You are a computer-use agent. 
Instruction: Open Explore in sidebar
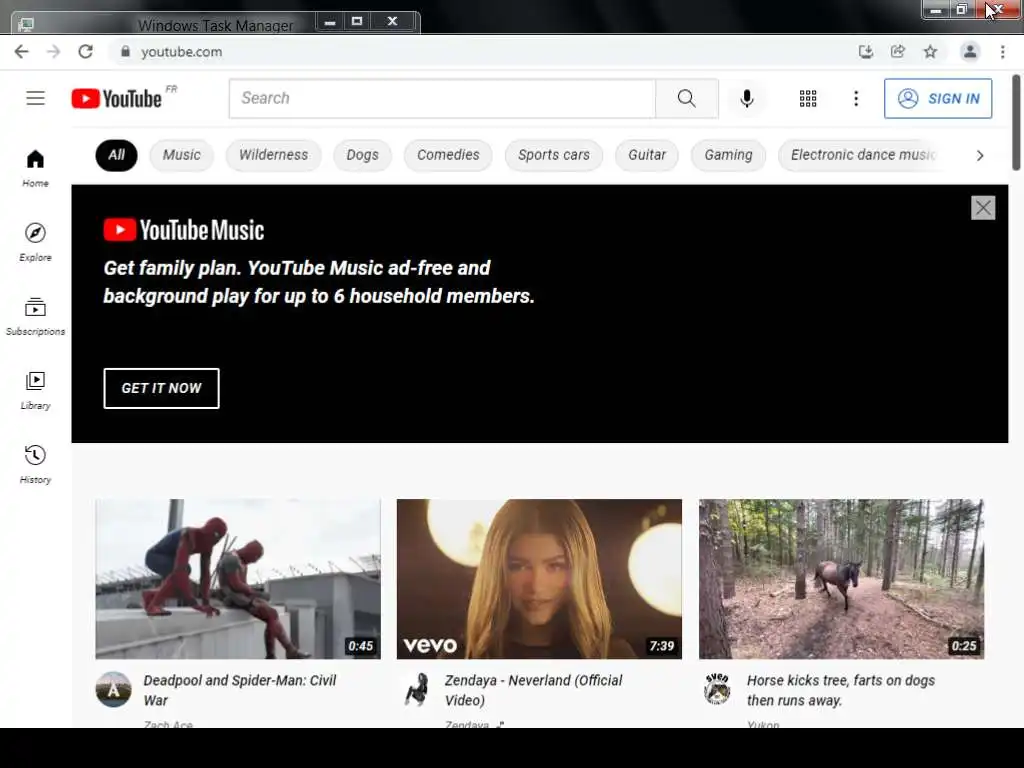click(35, 242)
